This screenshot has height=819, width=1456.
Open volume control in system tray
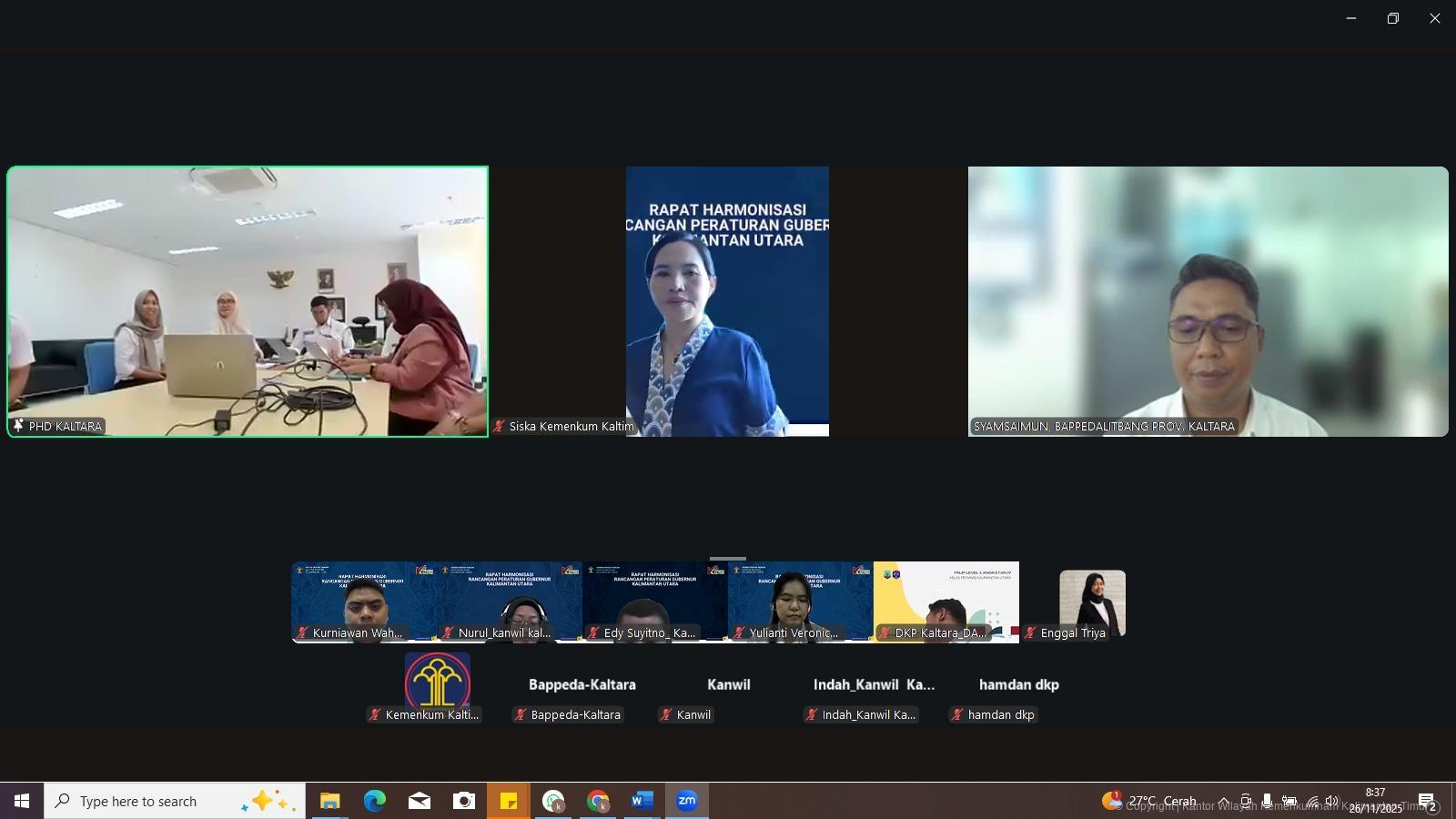pyautogui.click(x=1332, y=801)
